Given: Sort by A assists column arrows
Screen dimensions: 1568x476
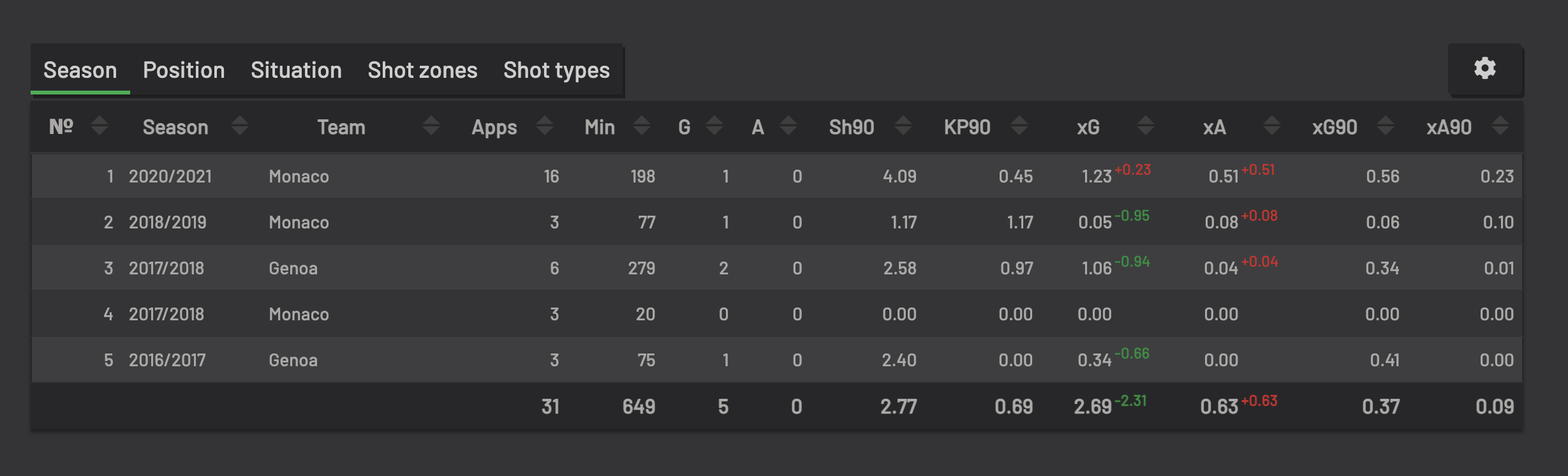Looking at the screenshot, I should coord(788,126).
